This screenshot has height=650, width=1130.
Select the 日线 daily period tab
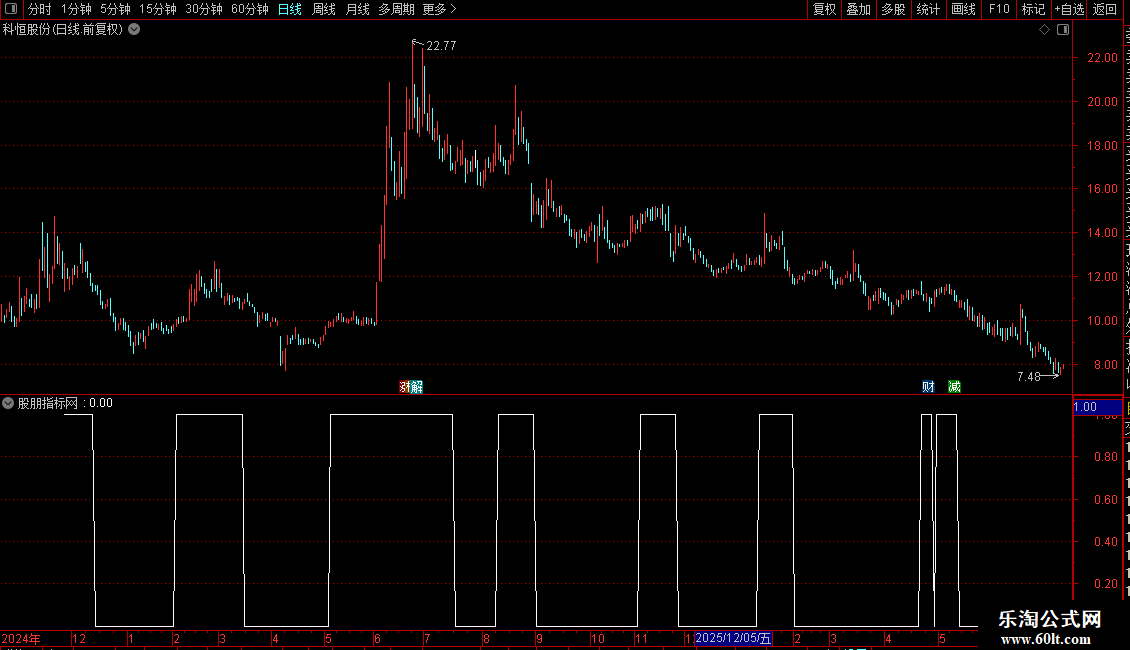tap(290, 9)
